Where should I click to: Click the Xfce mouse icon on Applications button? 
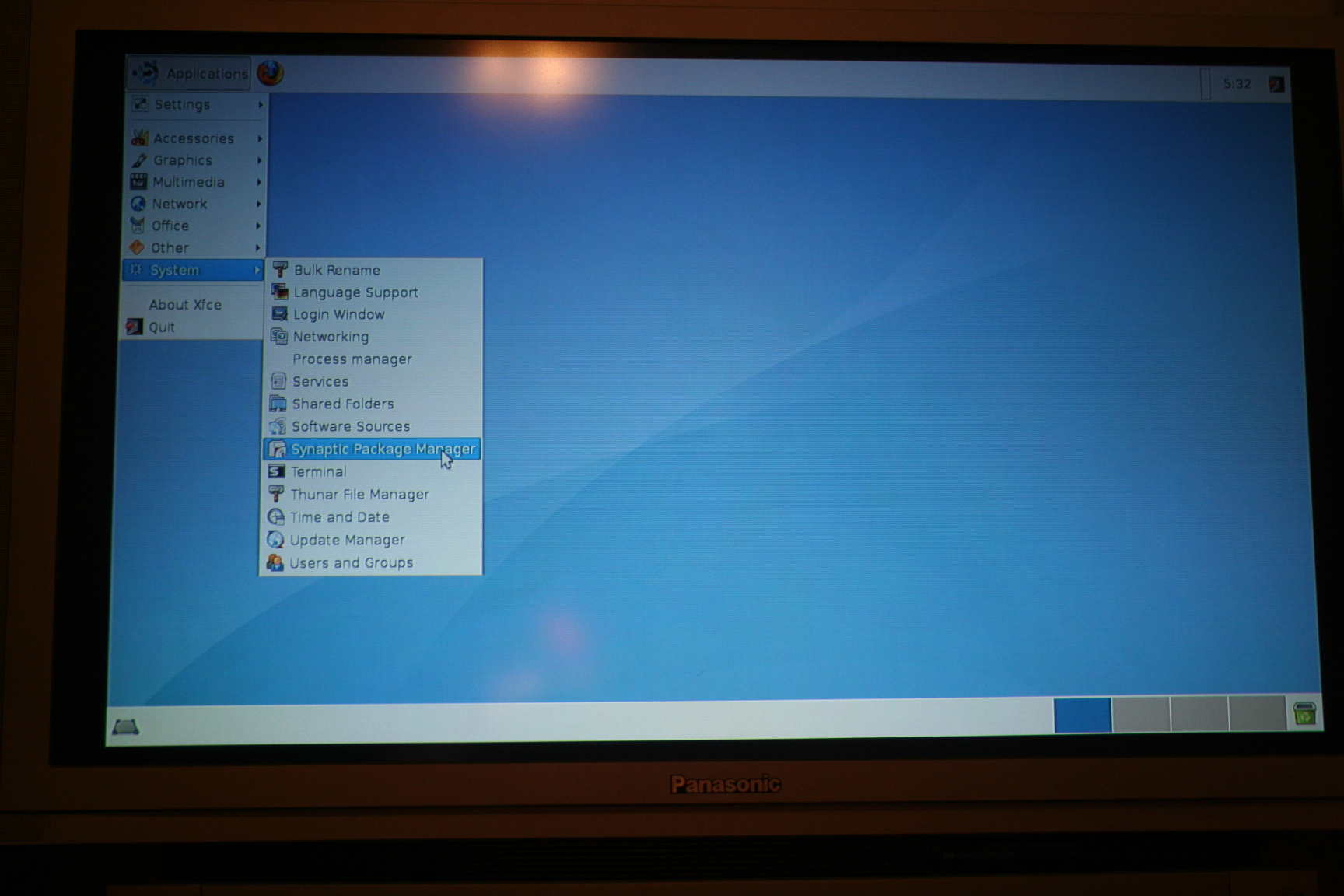(145, 73)
